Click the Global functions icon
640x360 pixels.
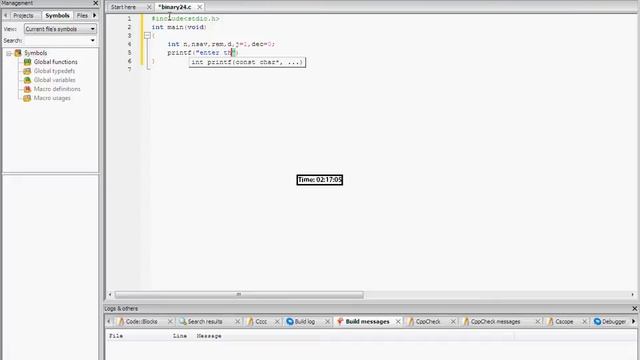tap(27, 62)
